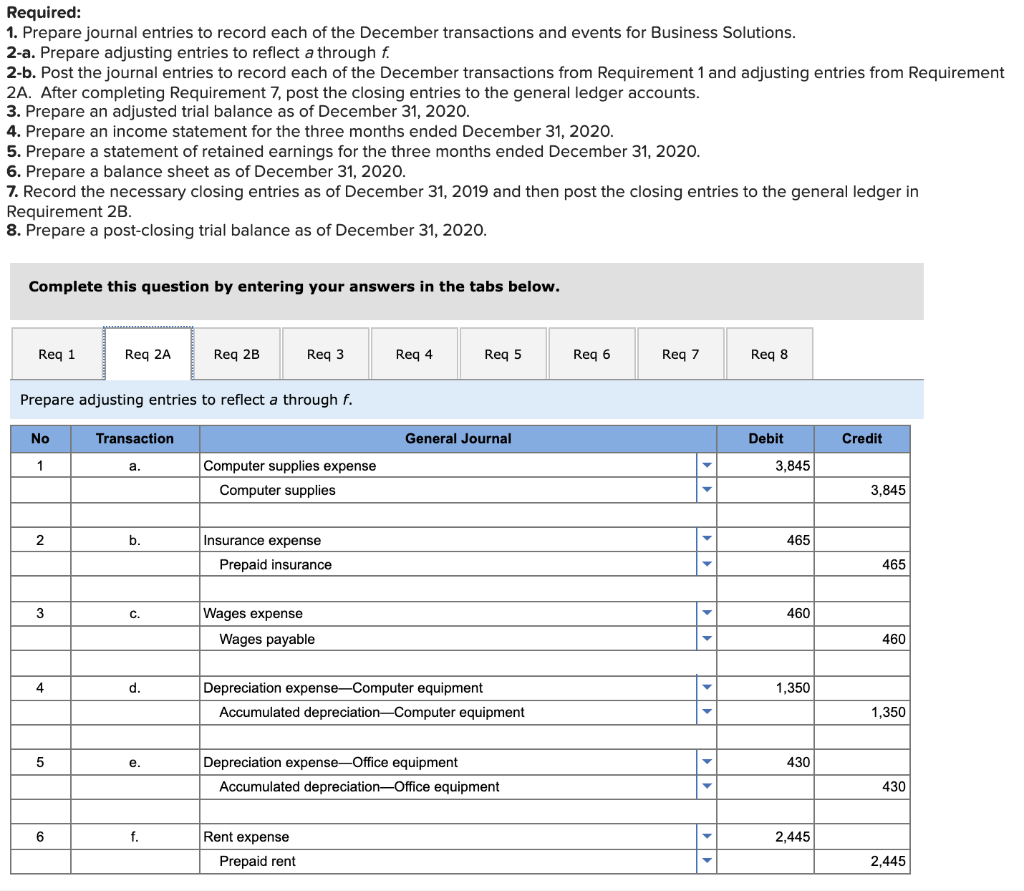
Task: Switch to the Req 2B tab
Action: (x=237, y=353)
